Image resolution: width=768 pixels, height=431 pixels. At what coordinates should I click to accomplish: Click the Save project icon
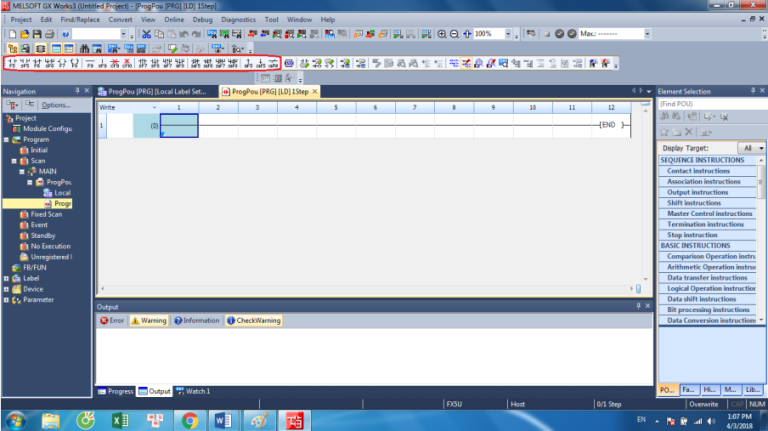coord(37,34)
